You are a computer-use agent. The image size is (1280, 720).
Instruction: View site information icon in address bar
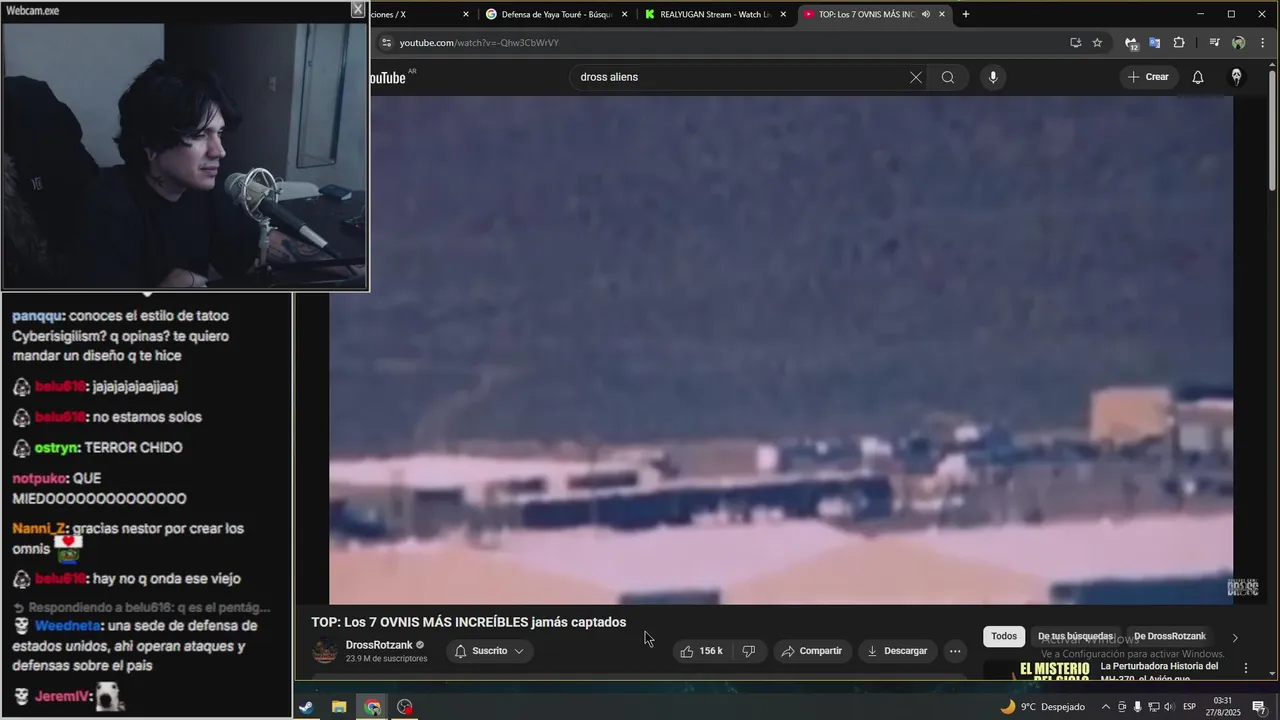coord(386,43)
